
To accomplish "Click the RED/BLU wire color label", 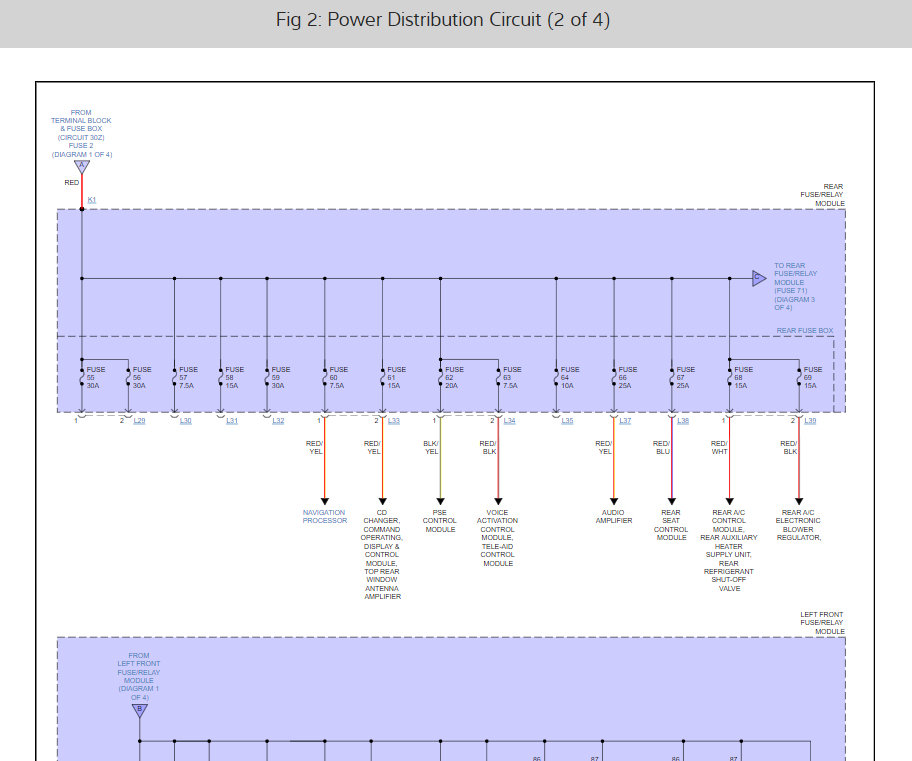I will 662,447.
